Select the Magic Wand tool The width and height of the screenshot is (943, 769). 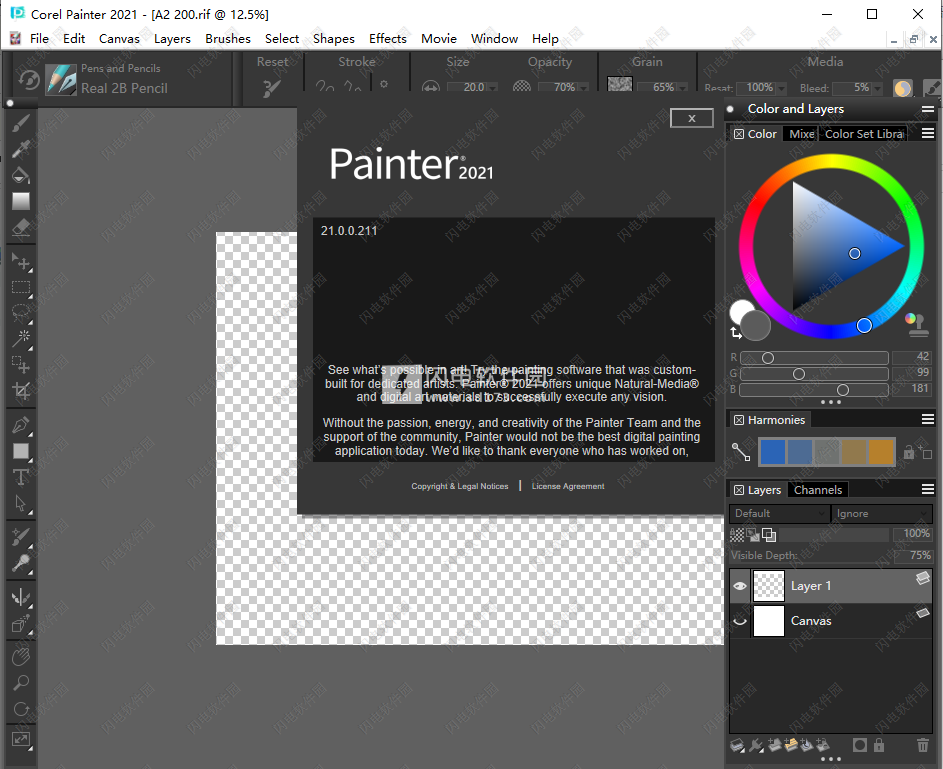[20, 338]
